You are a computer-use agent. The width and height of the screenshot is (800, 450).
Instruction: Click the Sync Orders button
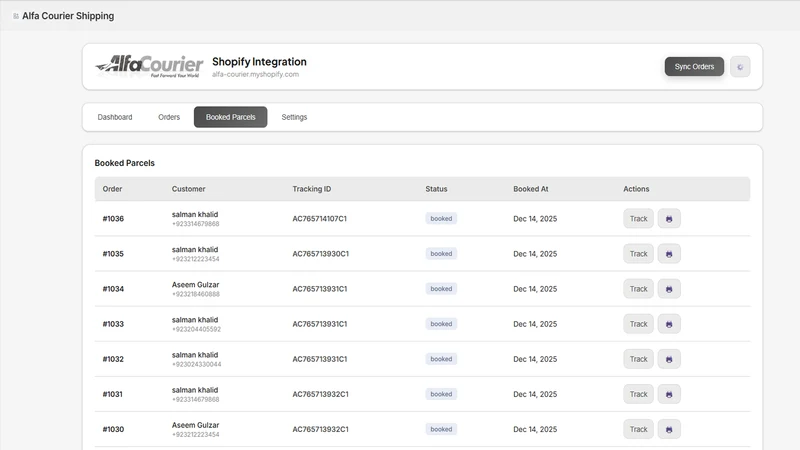pos(694,67)
